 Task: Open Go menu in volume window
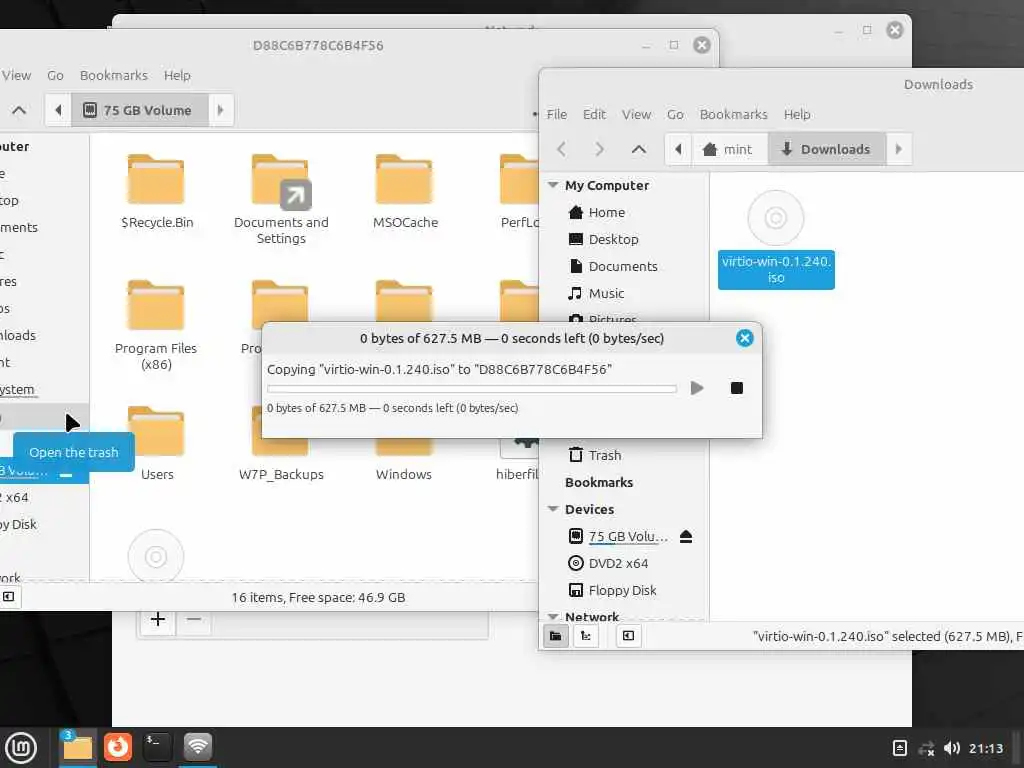(55, 75)
